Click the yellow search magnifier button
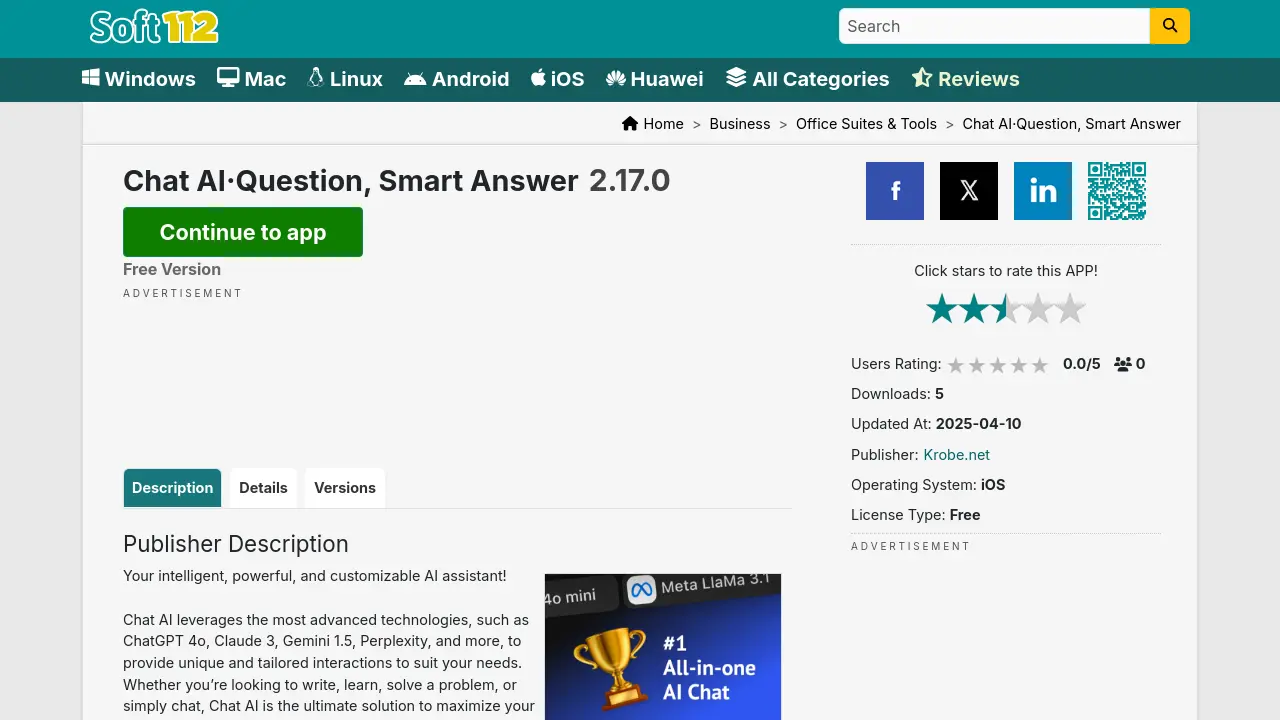The height and width of the screenshot is (720, 1280). click(x=1170, y=26)
